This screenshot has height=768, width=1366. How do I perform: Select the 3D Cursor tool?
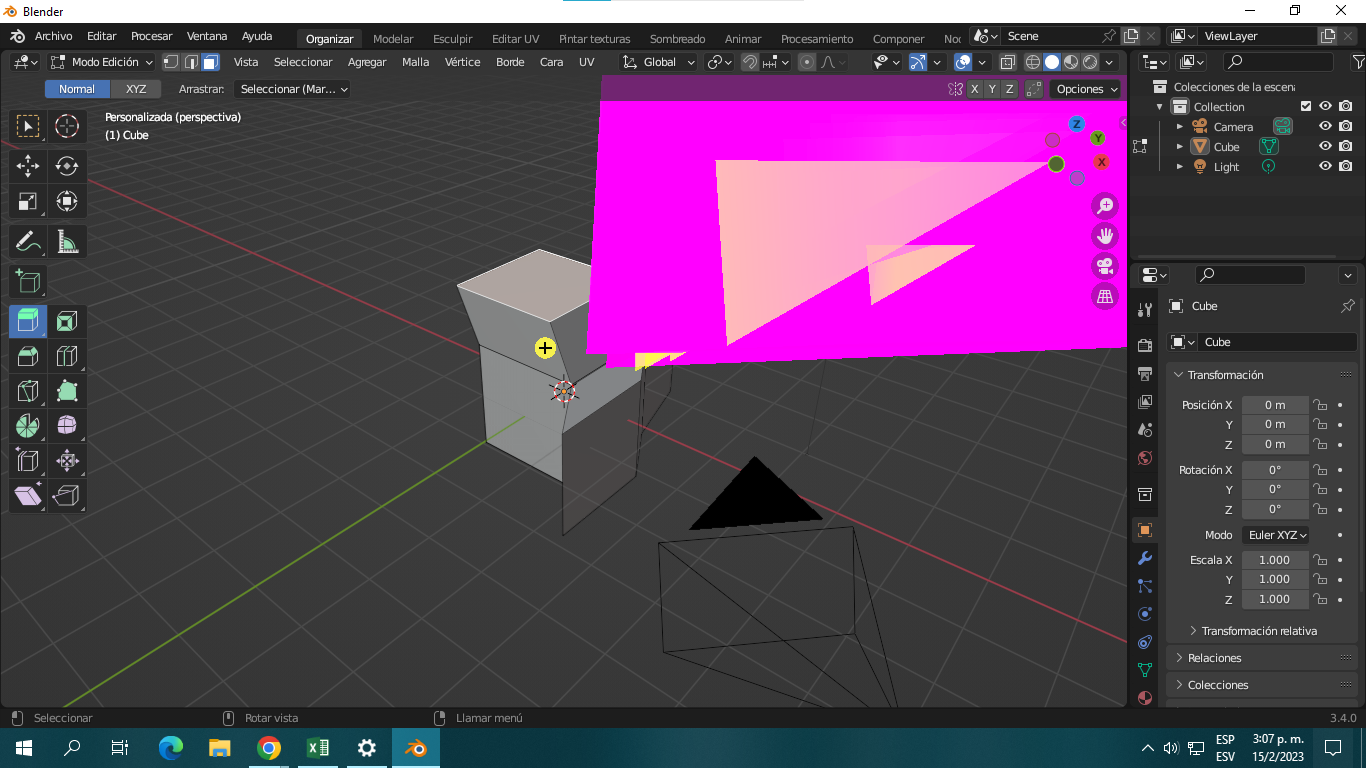coord(67,126)
